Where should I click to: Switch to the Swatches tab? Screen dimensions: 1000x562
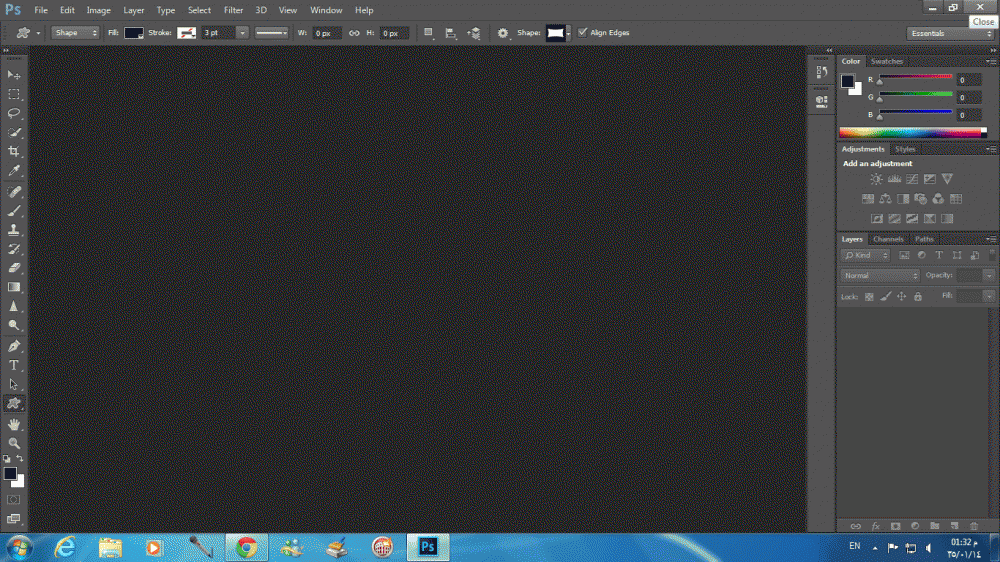[x=886, y=61]
